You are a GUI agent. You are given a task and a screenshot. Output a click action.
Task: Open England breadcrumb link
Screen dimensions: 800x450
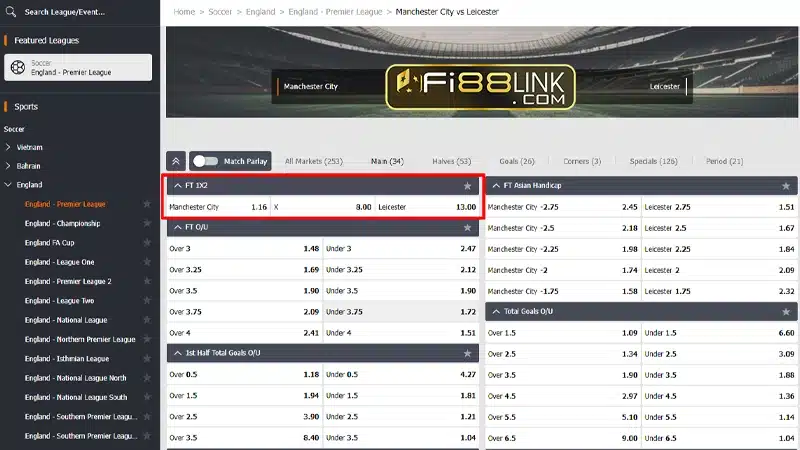coord(260,12)
